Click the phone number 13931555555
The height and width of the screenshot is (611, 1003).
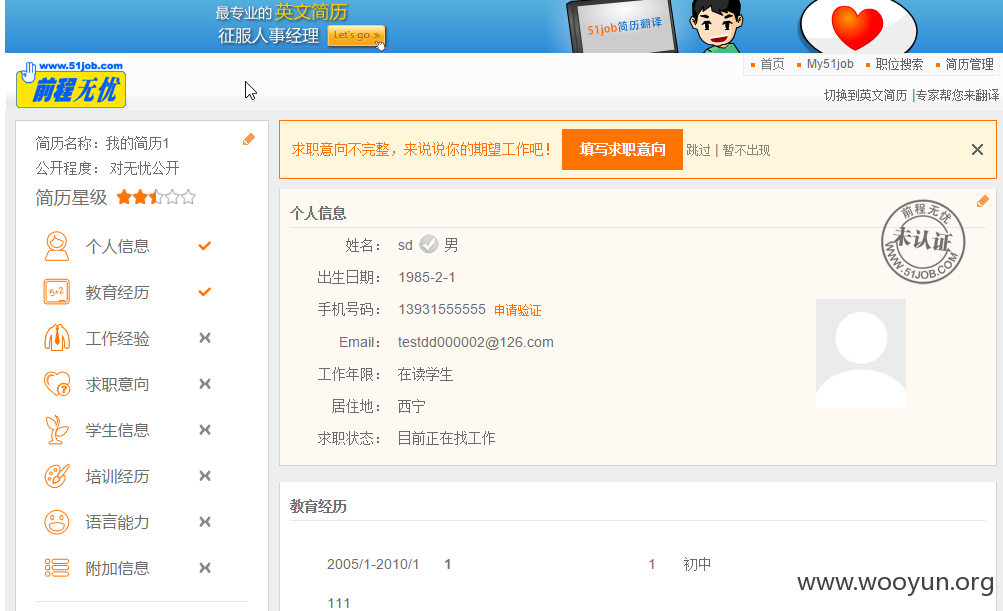pyautogui.click(x=442, y=310)
